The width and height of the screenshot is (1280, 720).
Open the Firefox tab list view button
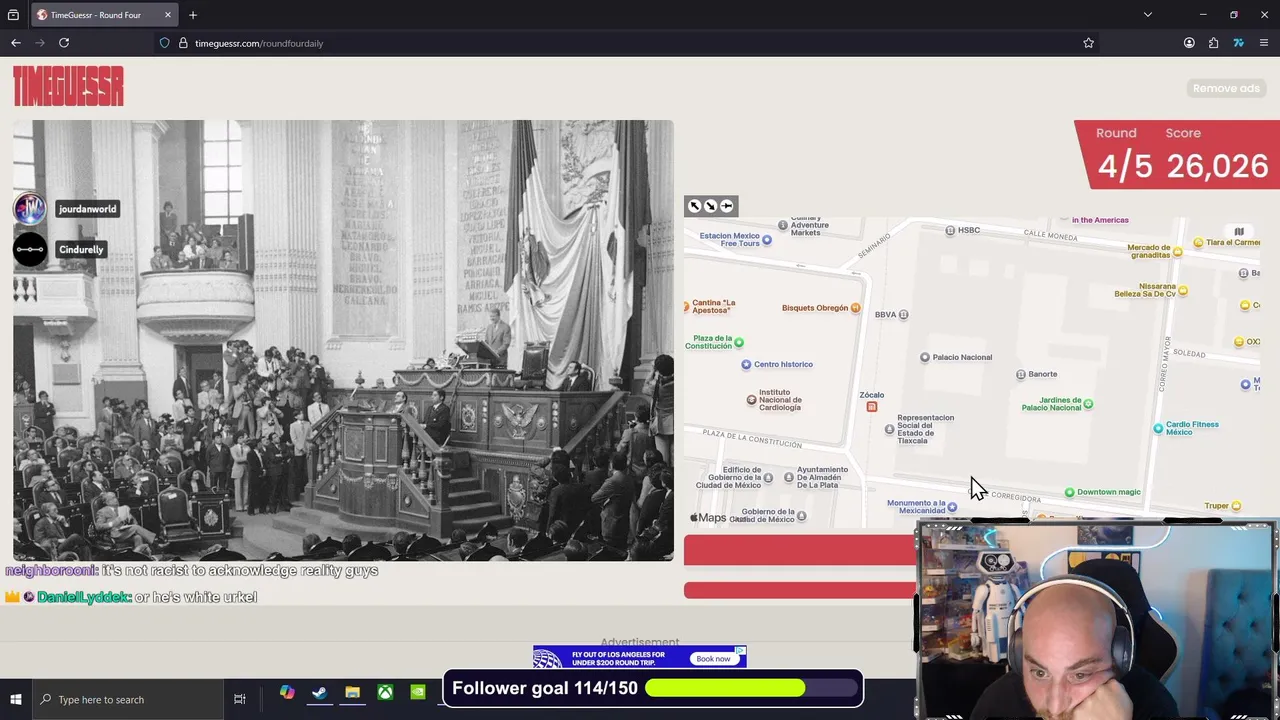[13, 15]
